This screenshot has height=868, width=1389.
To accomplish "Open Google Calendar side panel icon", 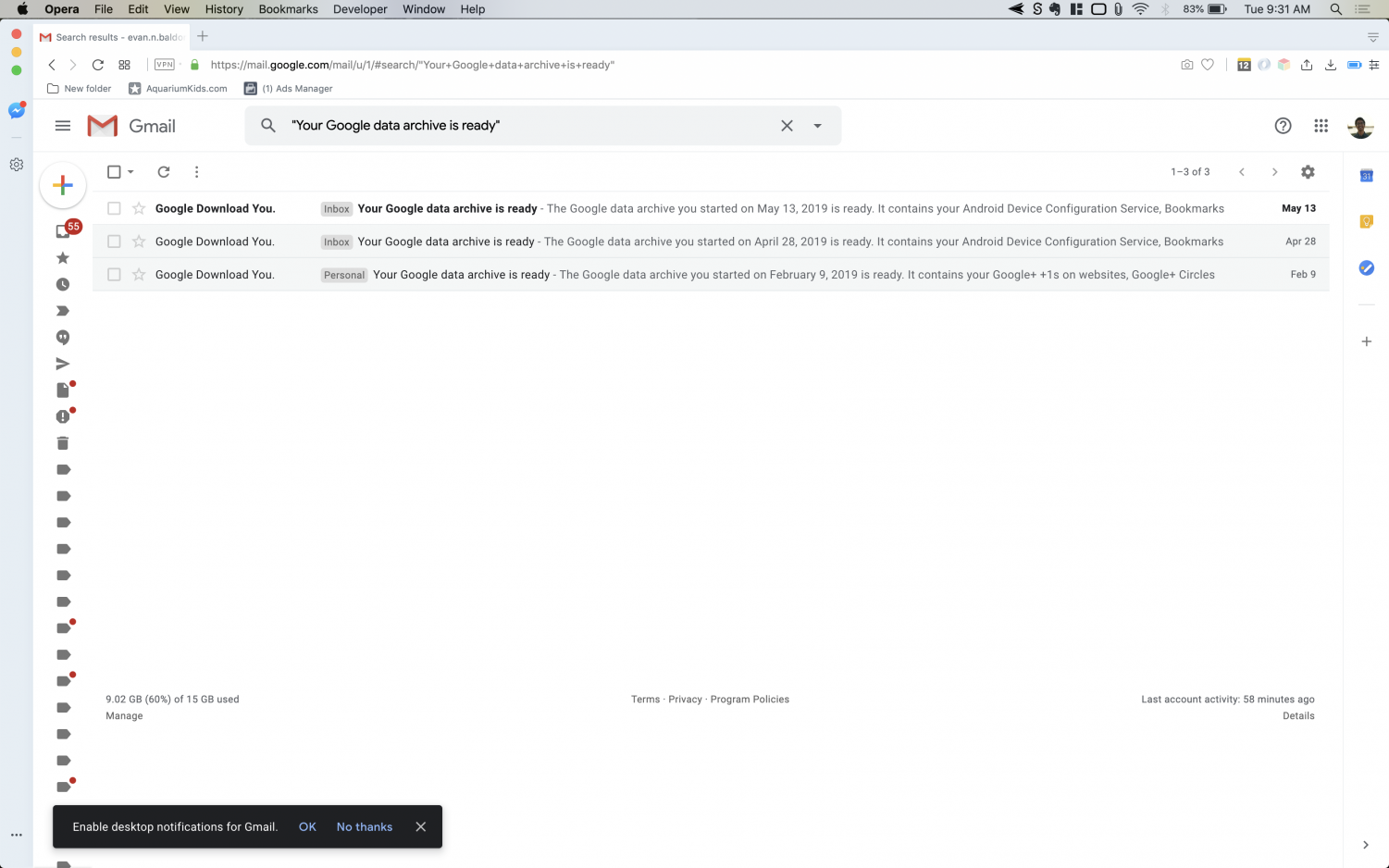I will coord(1366,176).
